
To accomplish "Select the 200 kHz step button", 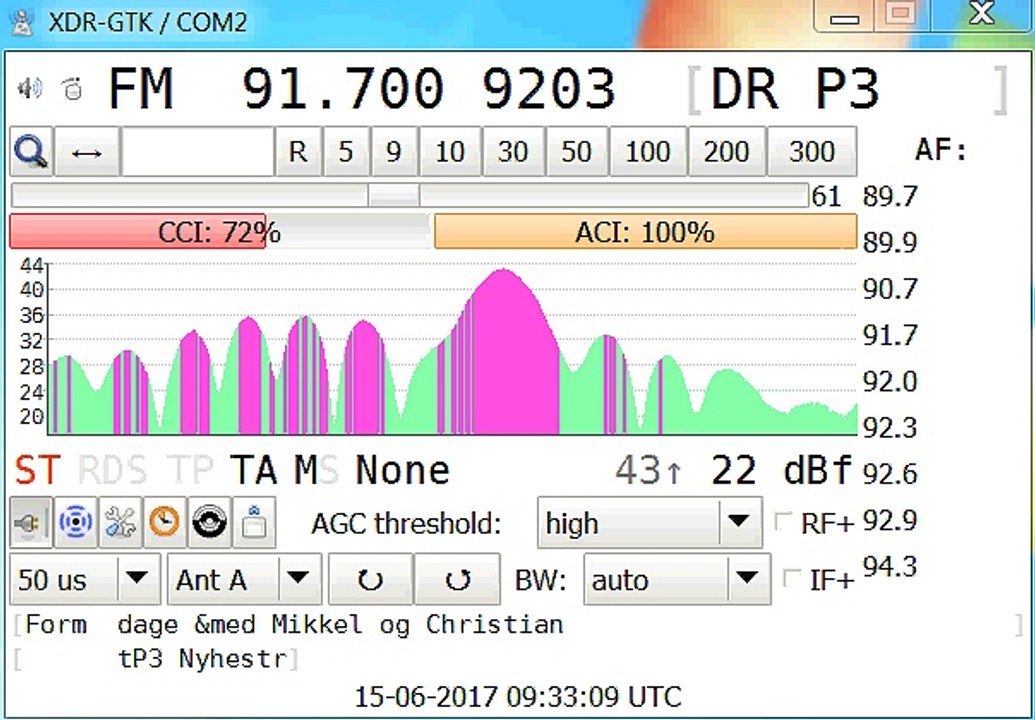I will coord(727,152).
